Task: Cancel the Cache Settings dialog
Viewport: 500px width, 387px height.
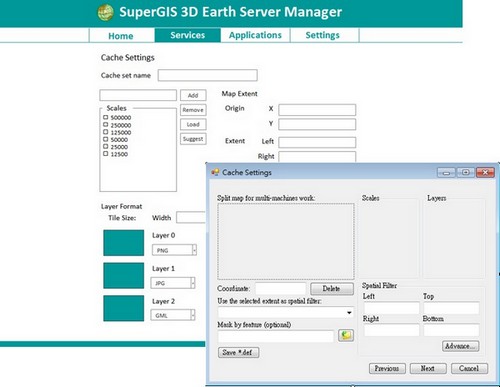Action: point(469,368)
